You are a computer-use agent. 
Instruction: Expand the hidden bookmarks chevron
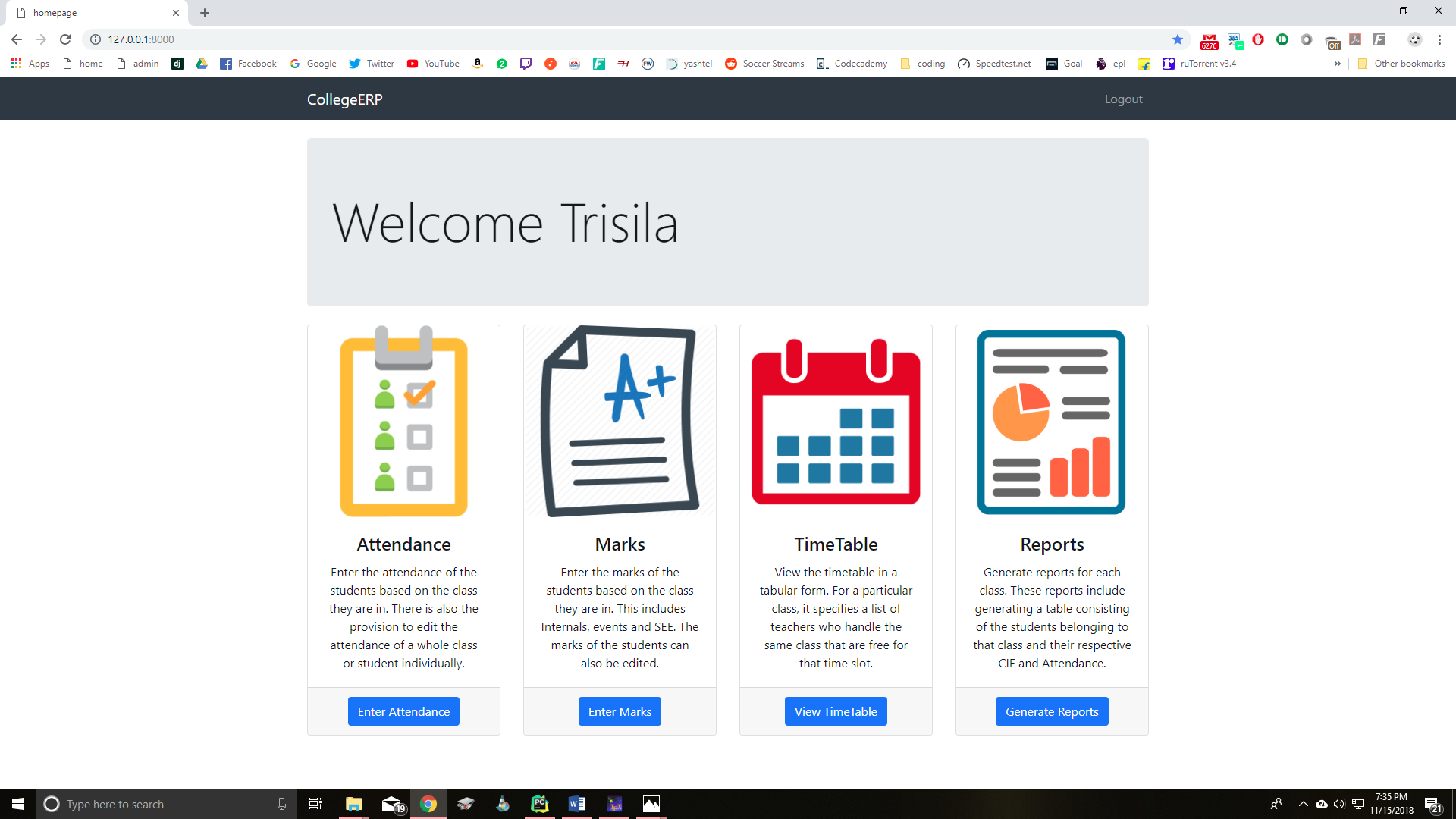pos(1337,64)
